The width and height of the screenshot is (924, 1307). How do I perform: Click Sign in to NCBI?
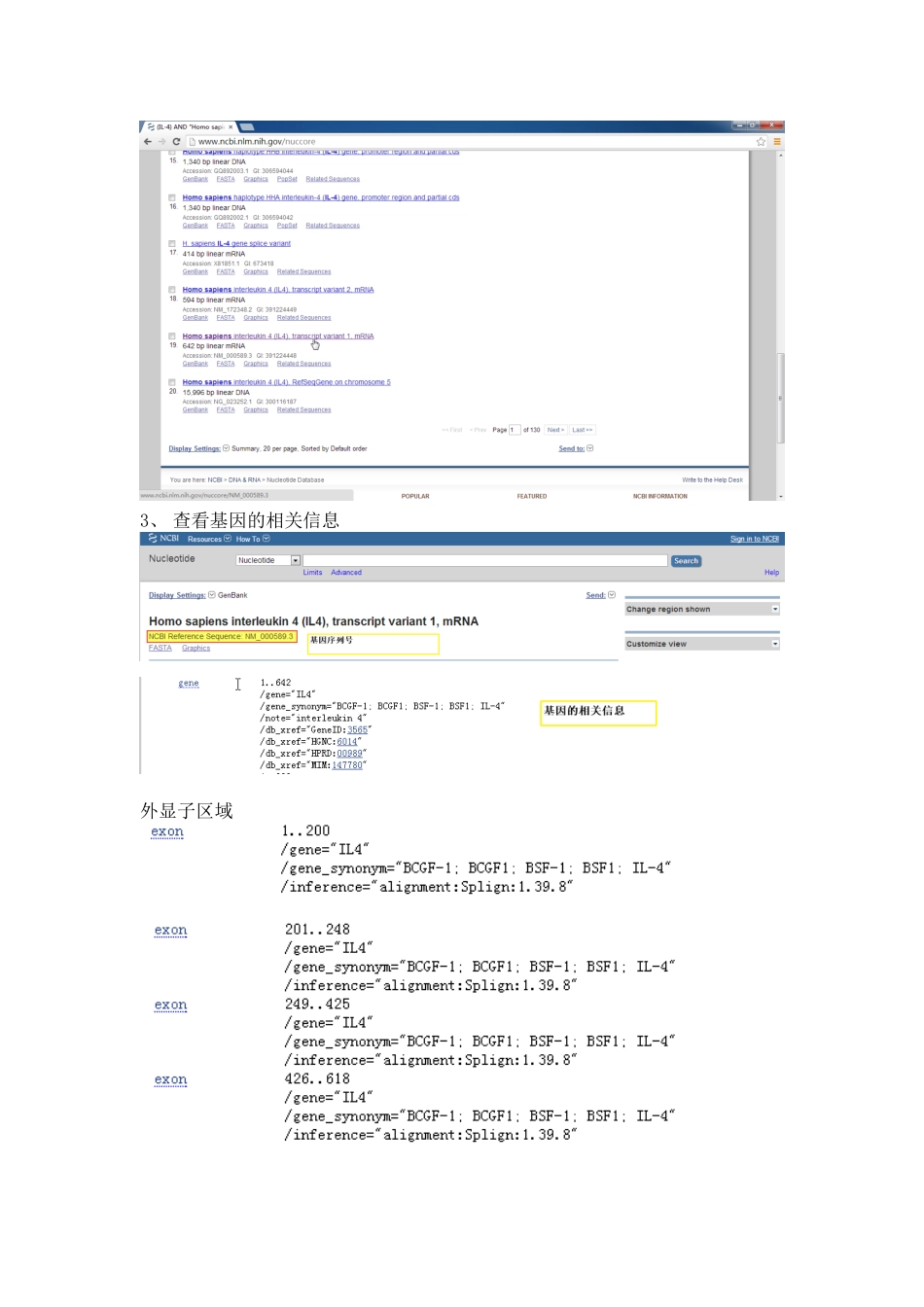tap(755, 539)
